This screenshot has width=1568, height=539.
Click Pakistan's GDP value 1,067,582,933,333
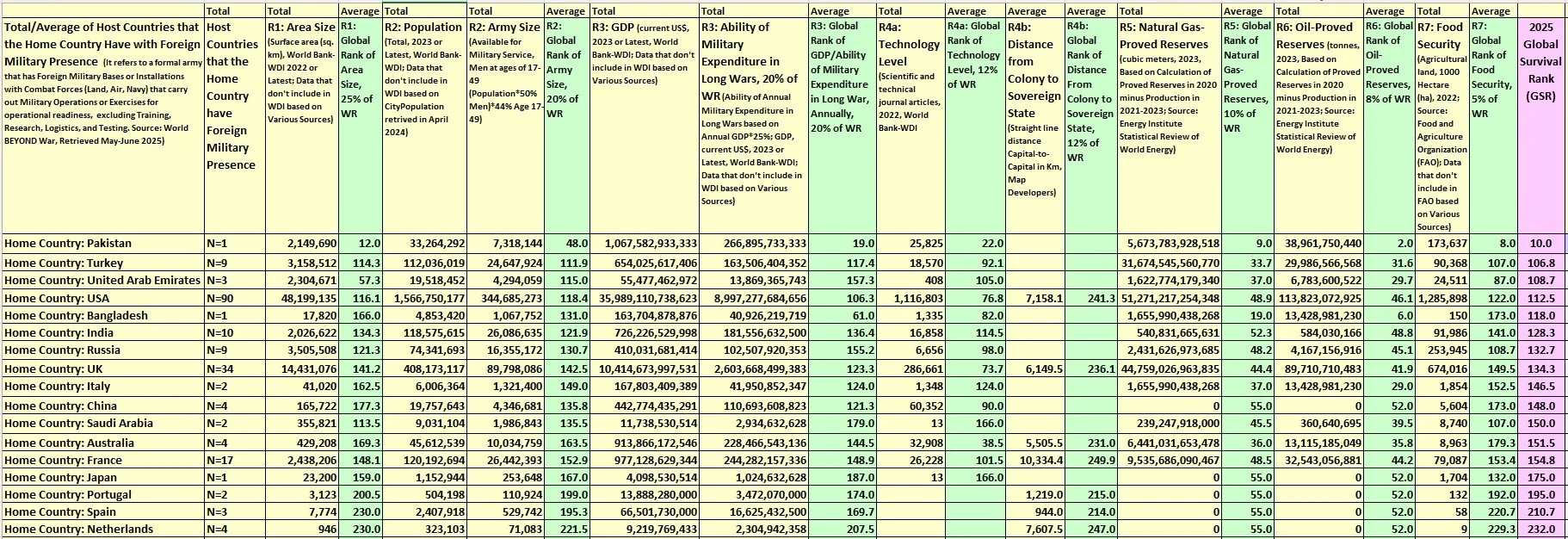pyautogui.click(x=644, y=244)
